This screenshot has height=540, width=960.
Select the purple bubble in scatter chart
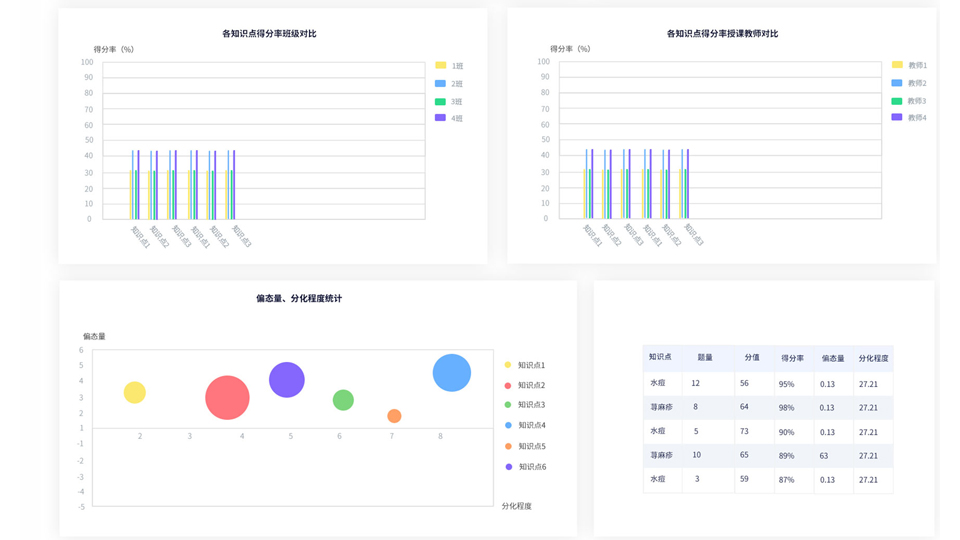pyautogui.click(x=287, y=380)
